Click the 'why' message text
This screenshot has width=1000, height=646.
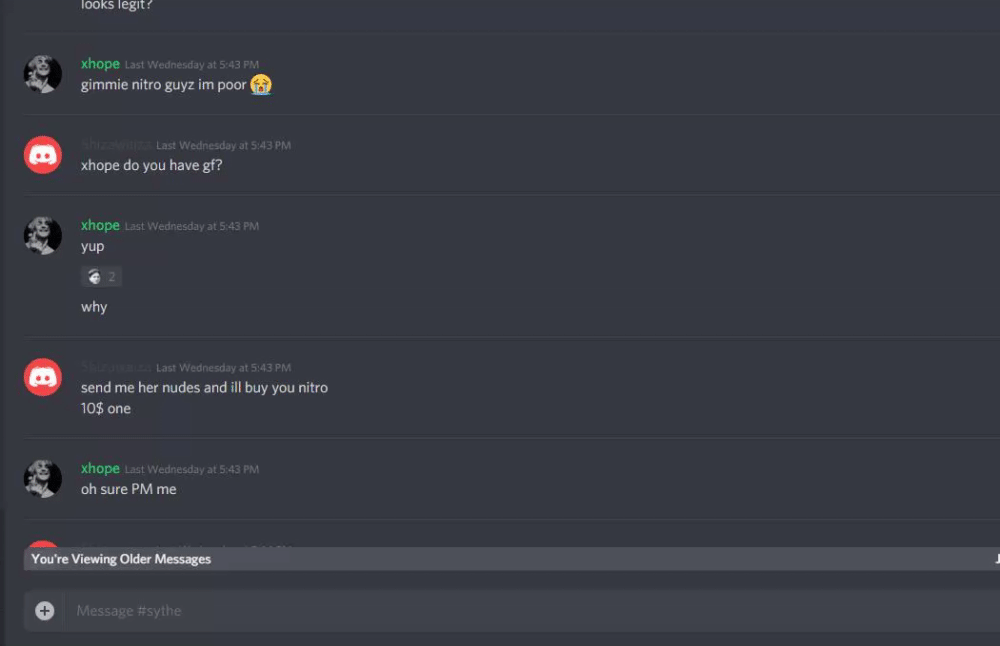point(94,307)
